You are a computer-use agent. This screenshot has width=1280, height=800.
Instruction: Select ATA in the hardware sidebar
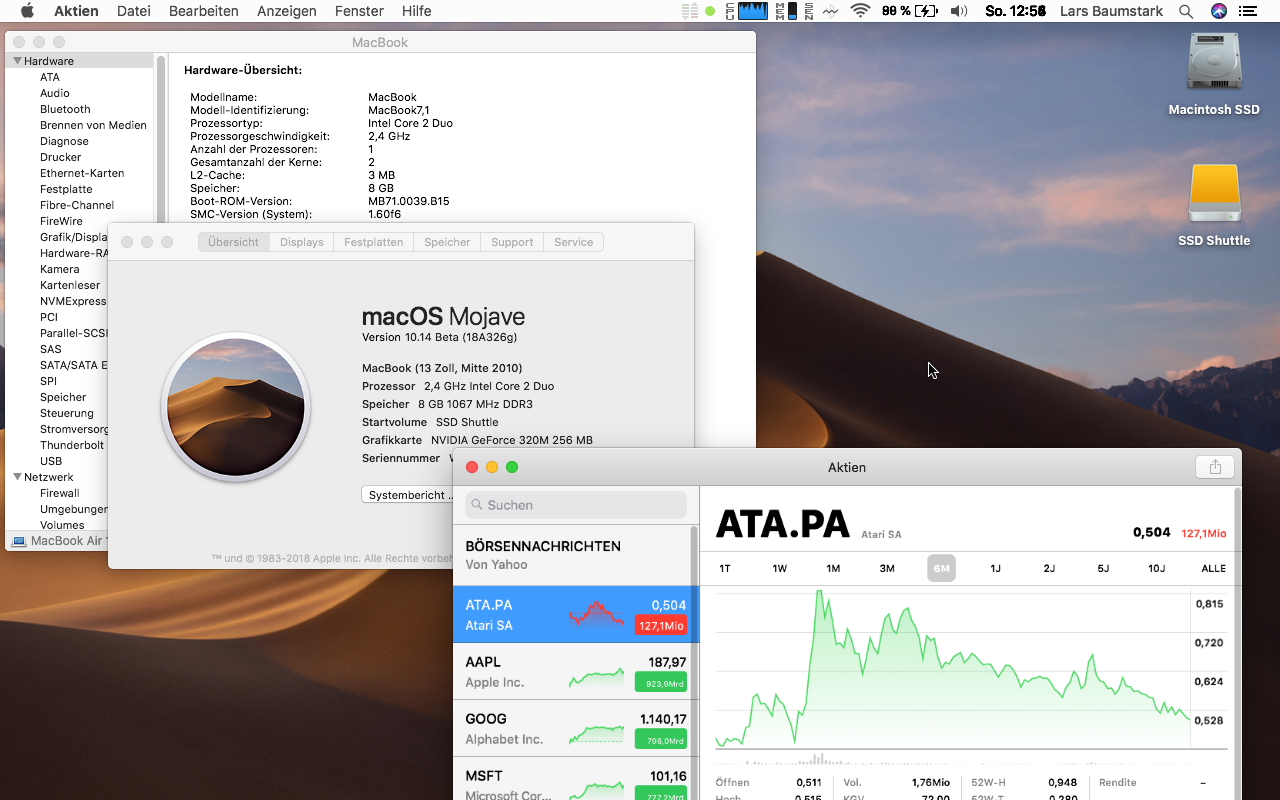(50, 77)
